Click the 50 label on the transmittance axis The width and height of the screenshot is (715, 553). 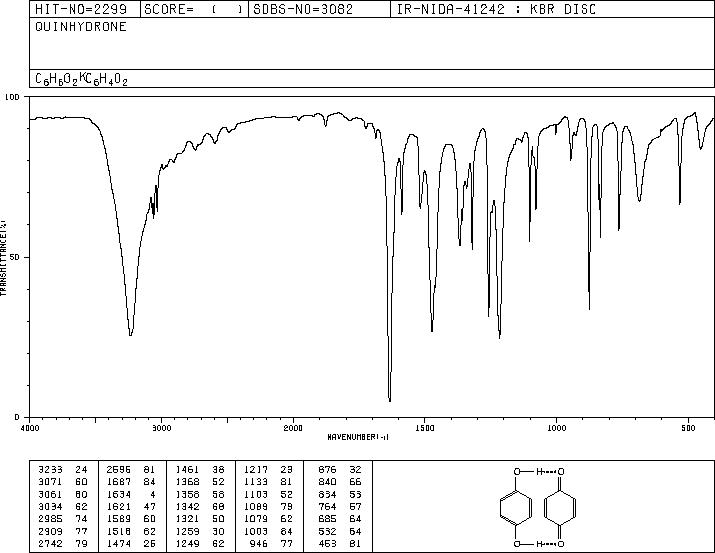pos(16,257)
